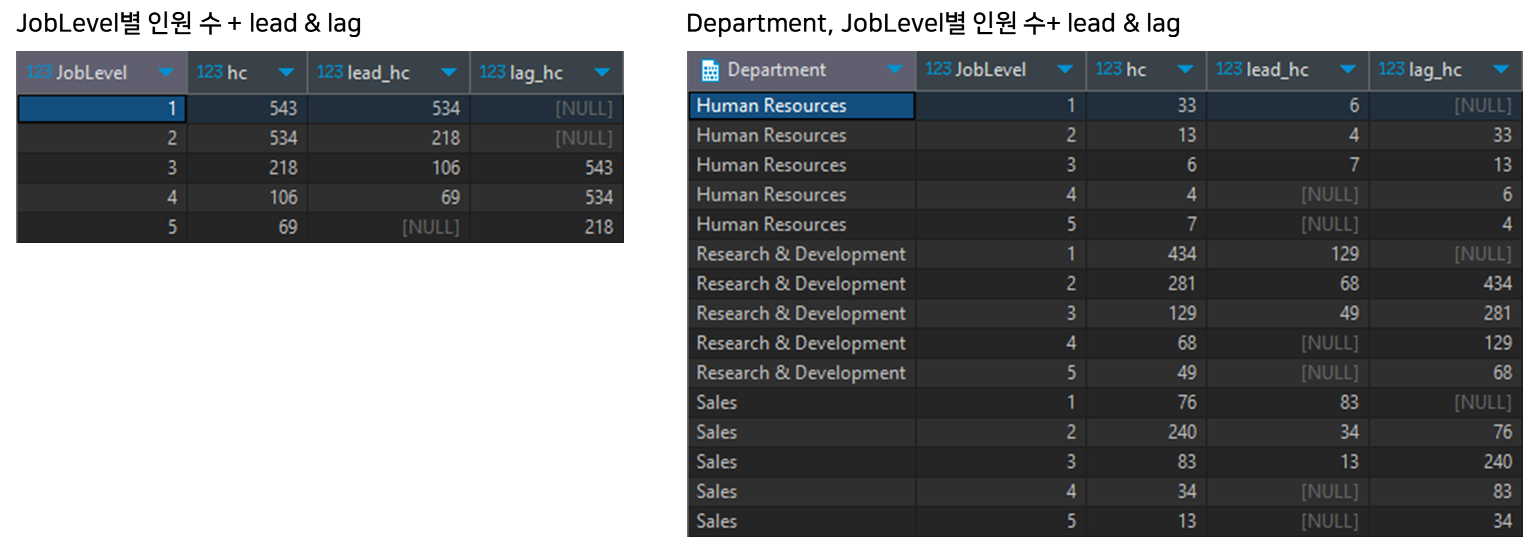Open the JobLevel column filter arrow in left table
The height and width of the screenshot is (537, 1523).
(x=166, y=72)
